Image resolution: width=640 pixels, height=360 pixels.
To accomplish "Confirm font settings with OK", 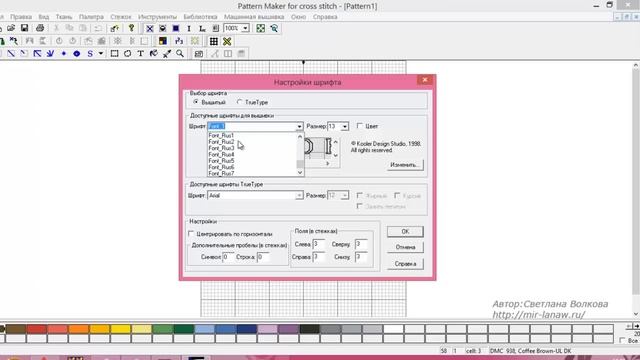I will pyautogui.click(x=405, y=231).
